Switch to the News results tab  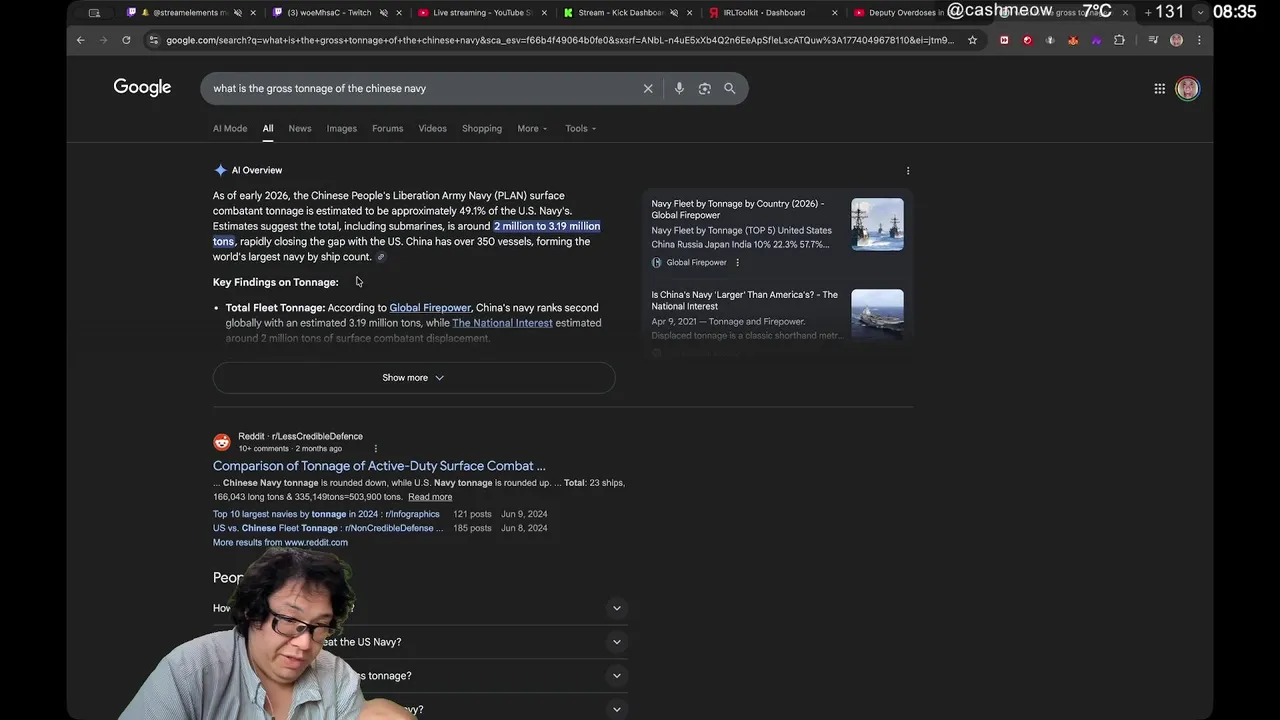300,128
